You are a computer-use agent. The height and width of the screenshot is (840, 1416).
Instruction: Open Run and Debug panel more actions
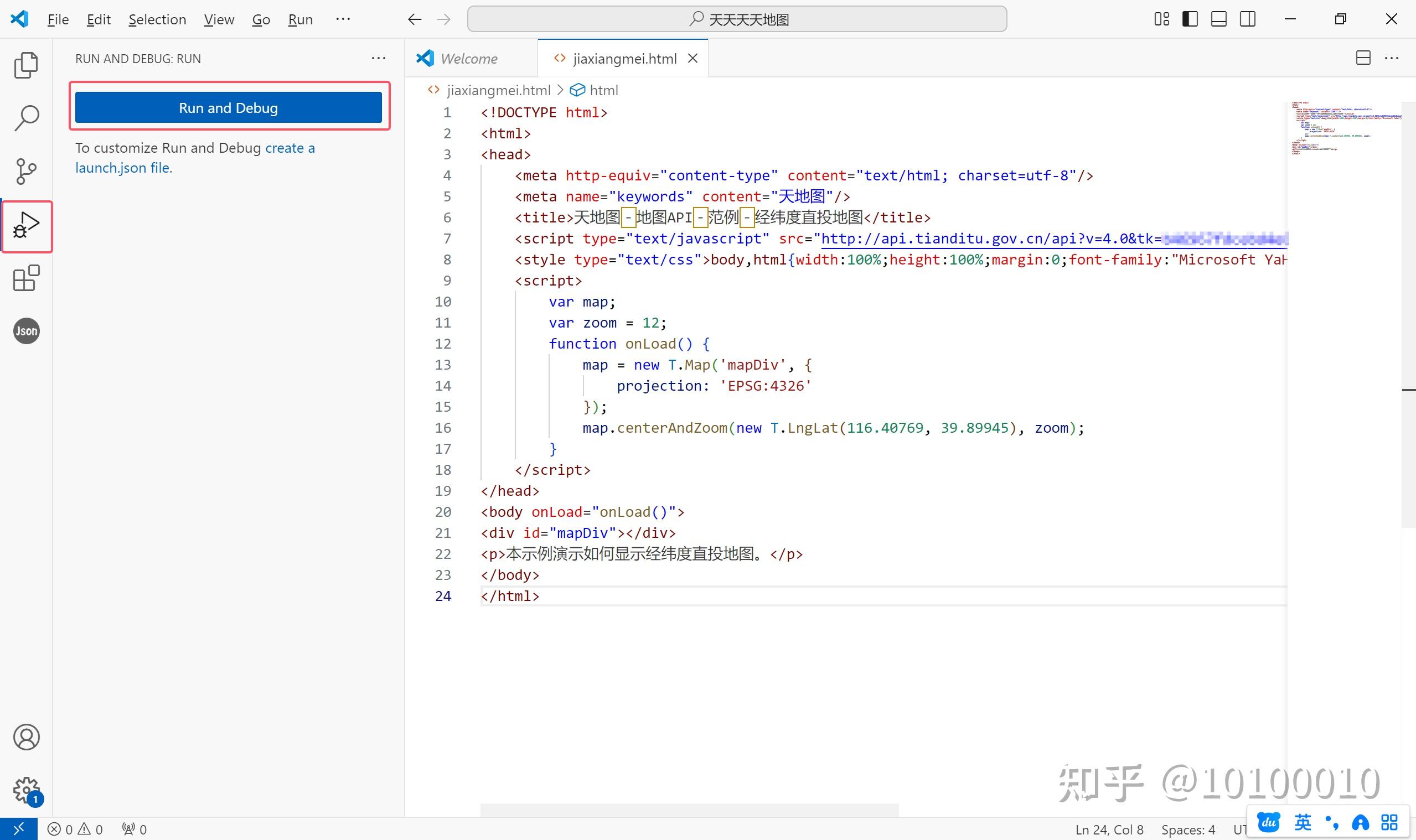pos(378,58)
